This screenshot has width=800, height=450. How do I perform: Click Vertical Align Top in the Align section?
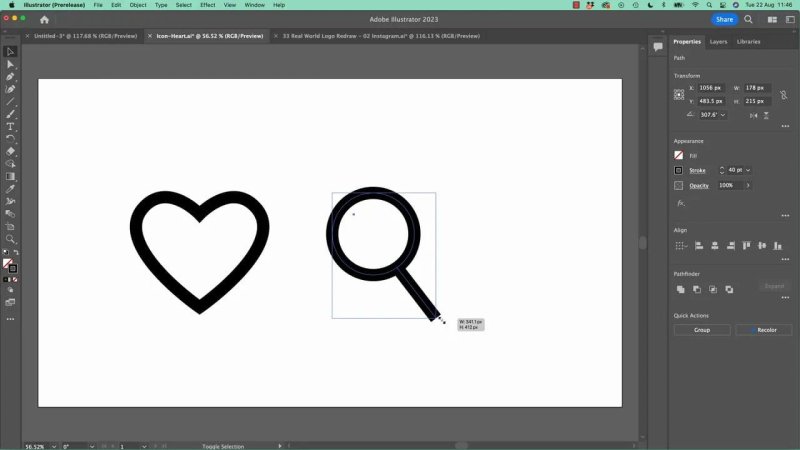746,246
